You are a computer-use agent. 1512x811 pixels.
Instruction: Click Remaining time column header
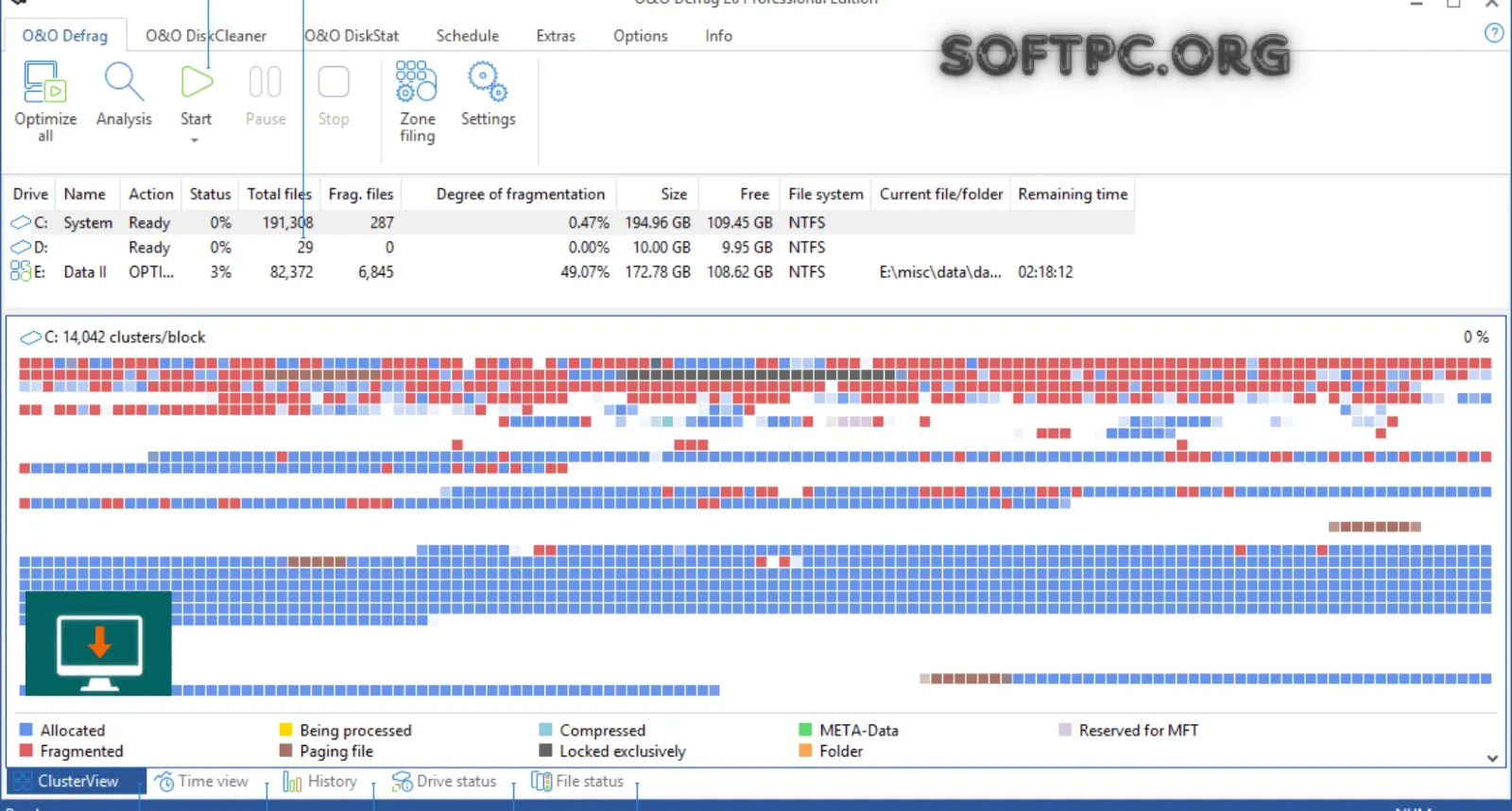(1073, 194)
